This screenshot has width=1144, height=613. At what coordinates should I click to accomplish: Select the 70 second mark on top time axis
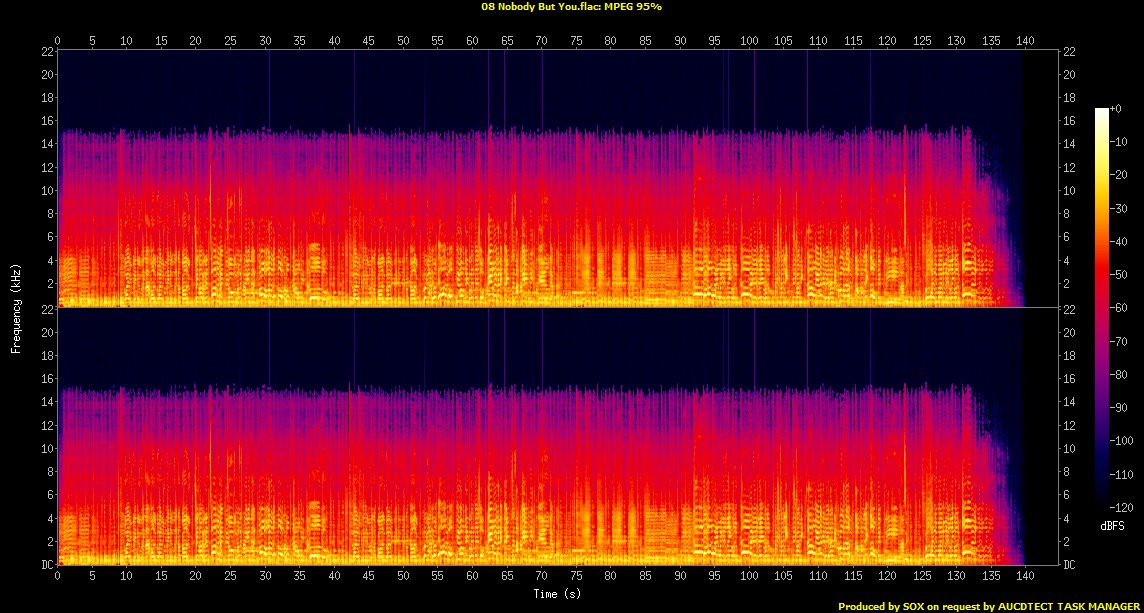[x=541, y=41]
